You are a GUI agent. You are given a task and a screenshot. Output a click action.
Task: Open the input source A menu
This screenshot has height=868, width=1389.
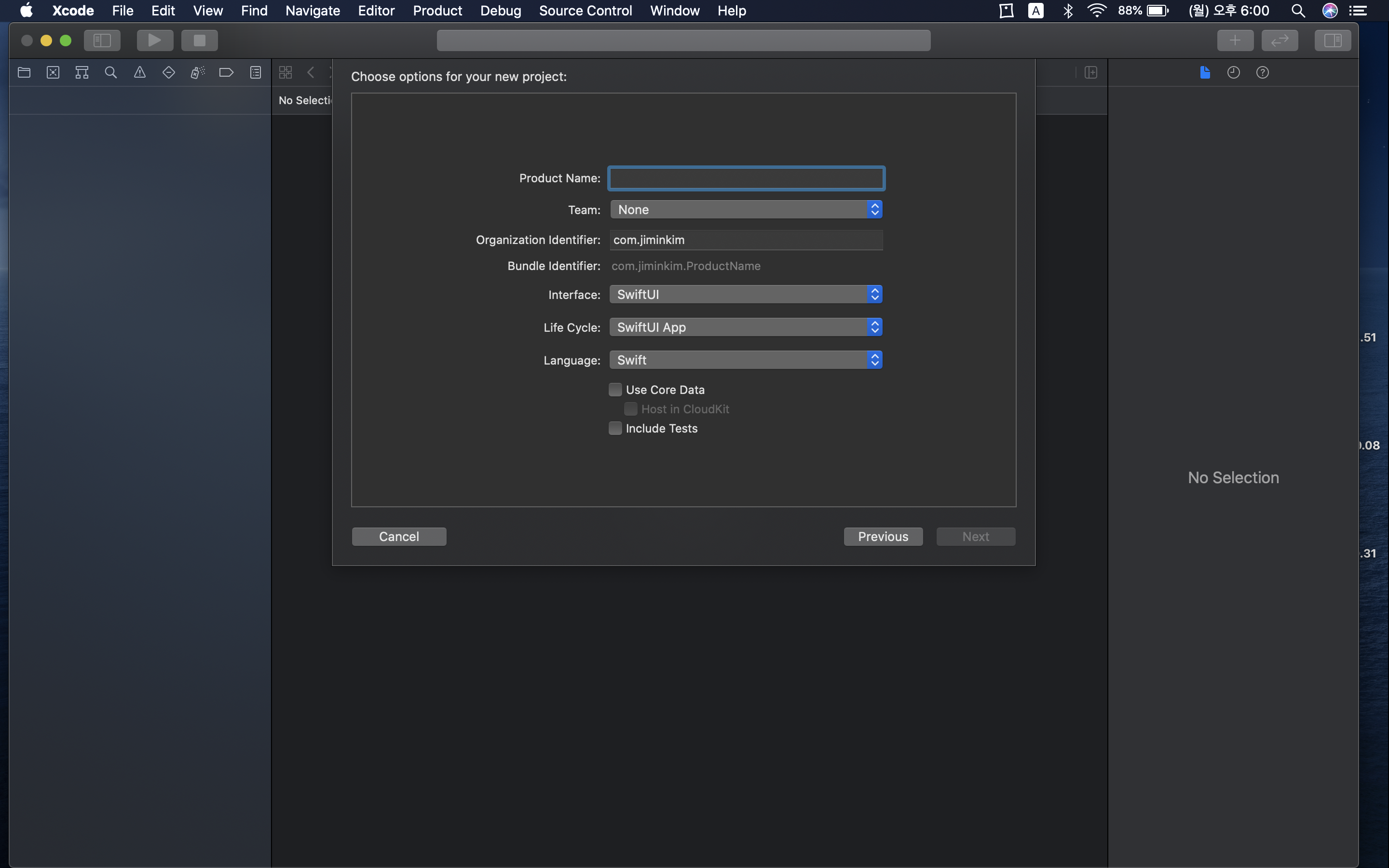1036,10
